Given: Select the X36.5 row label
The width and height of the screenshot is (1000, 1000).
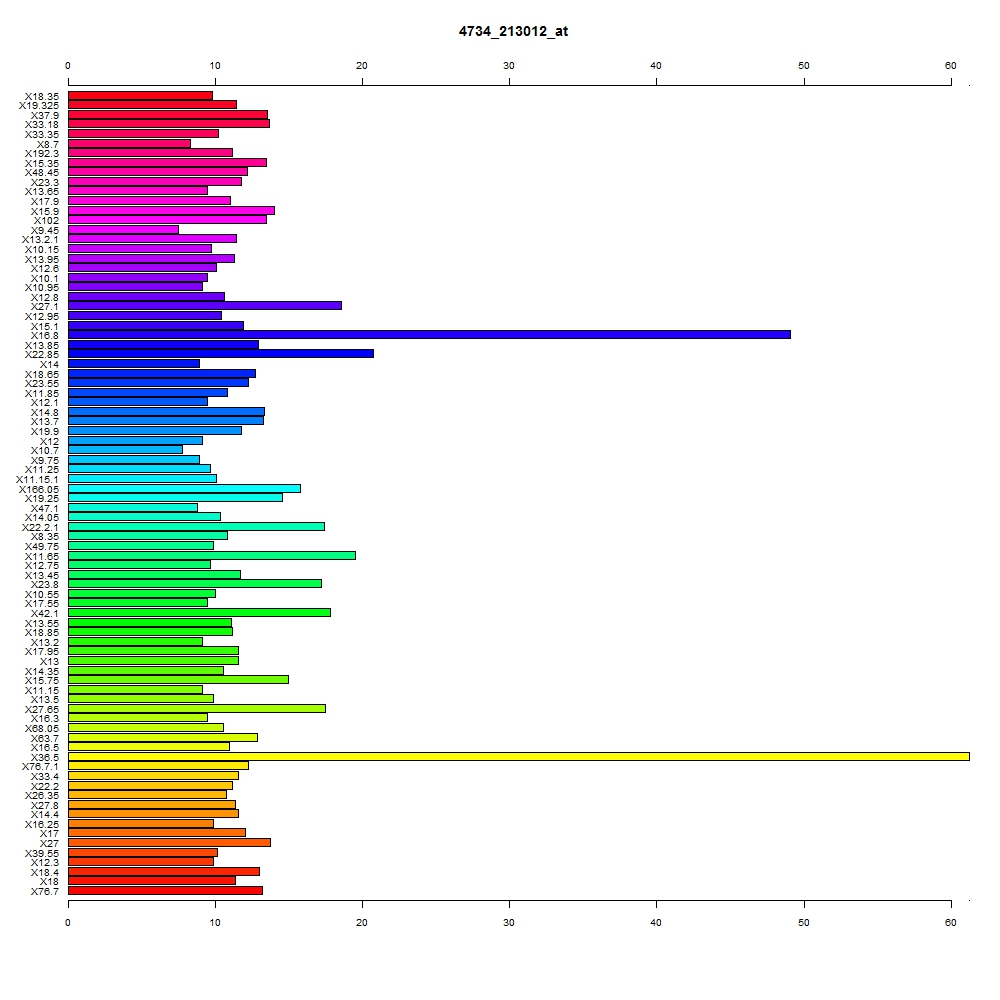Looking at the screenshot, I should (45, 757).
